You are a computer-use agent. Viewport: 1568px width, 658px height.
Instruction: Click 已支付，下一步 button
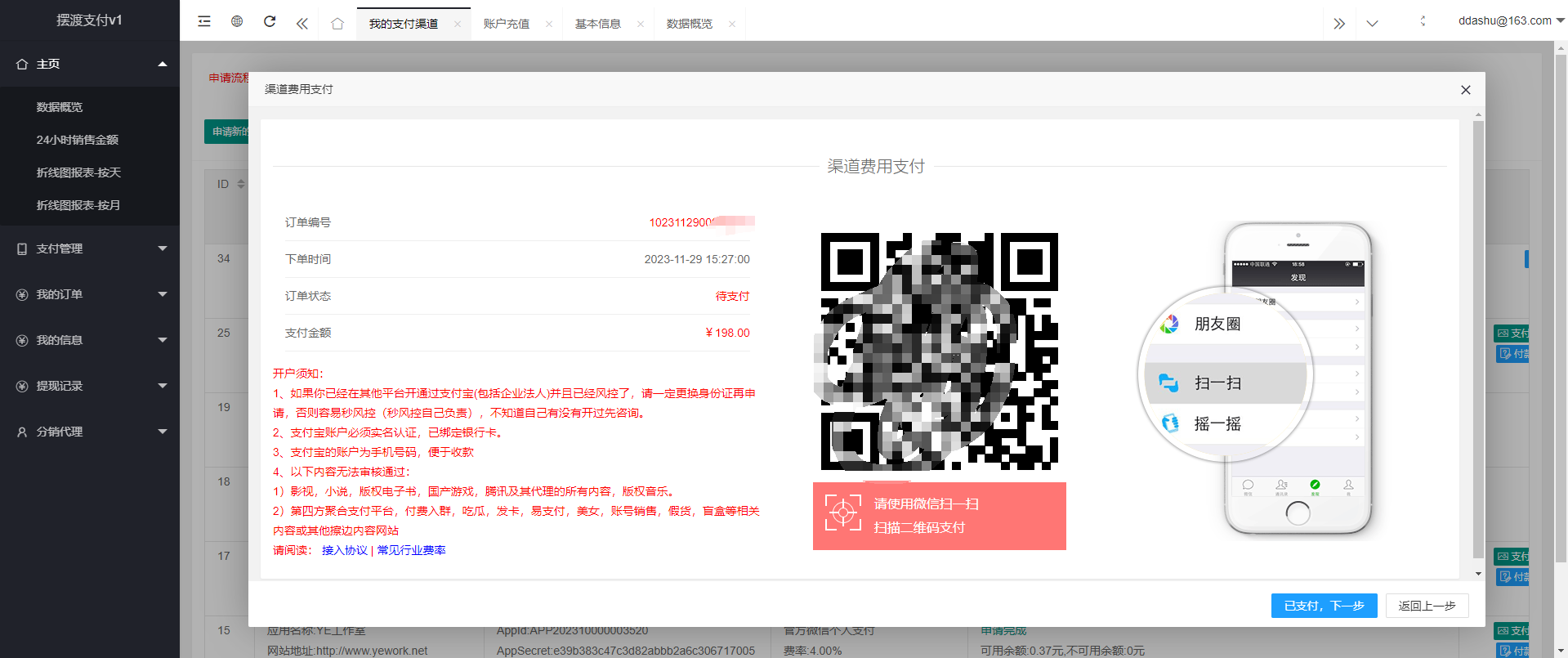1325,606
